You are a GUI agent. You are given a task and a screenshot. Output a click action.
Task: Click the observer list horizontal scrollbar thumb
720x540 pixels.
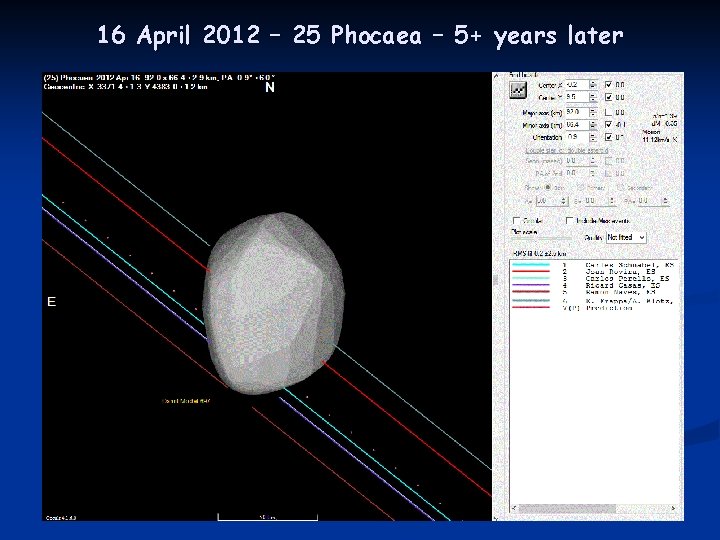(567, 509)
